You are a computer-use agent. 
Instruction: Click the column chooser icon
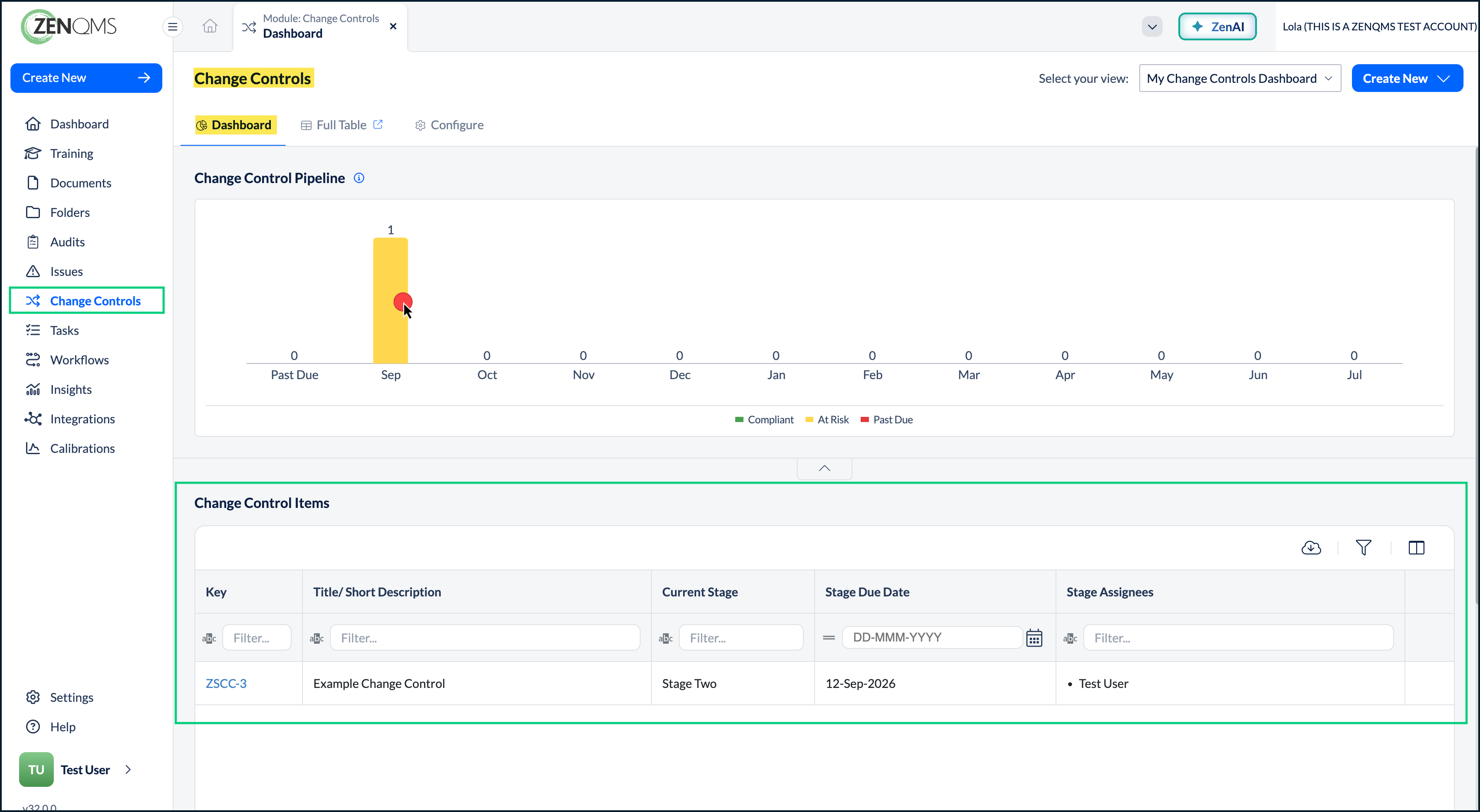coord(1416,547)
